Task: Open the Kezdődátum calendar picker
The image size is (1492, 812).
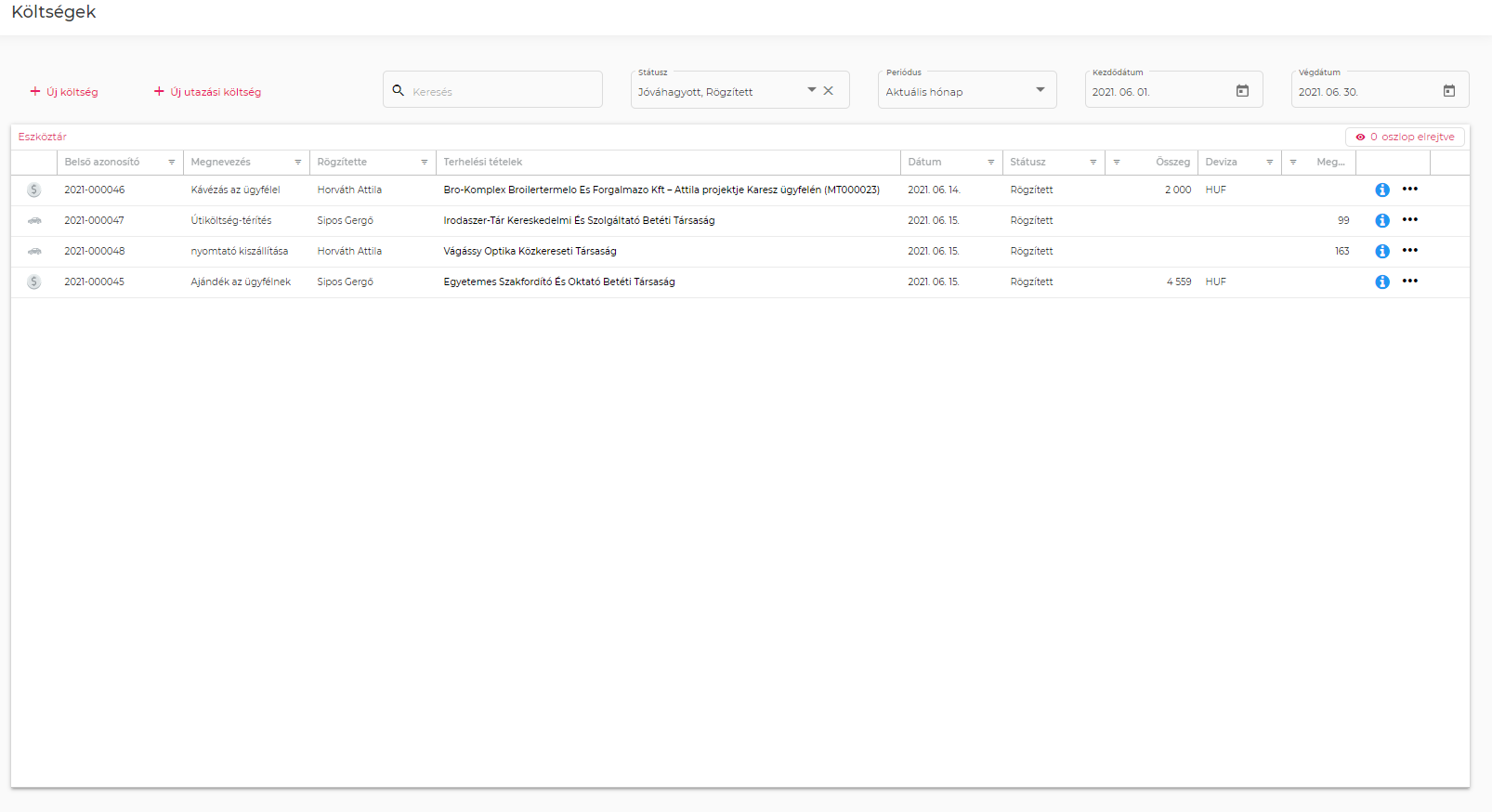Action: (1242, 91)
